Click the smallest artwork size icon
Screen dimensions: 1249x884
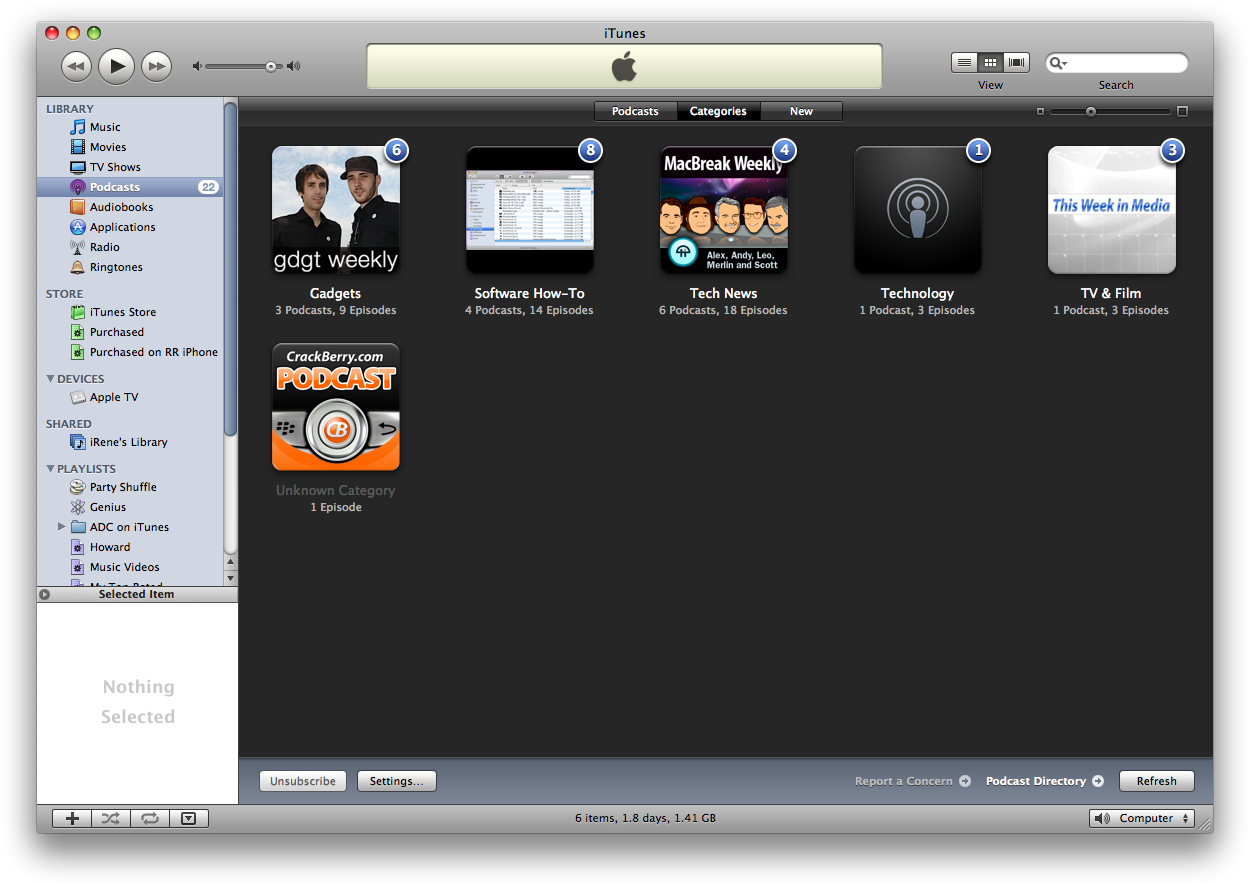[1040, 111]
